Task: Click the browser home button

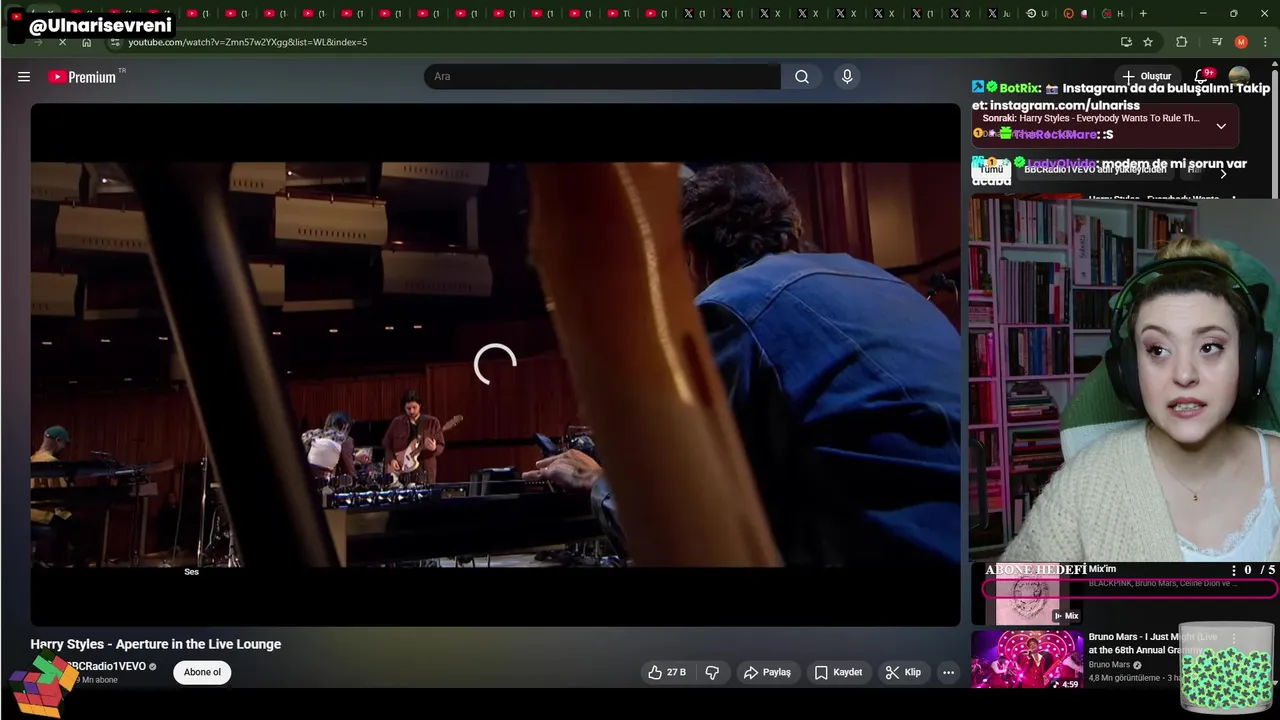Action: 87,42
